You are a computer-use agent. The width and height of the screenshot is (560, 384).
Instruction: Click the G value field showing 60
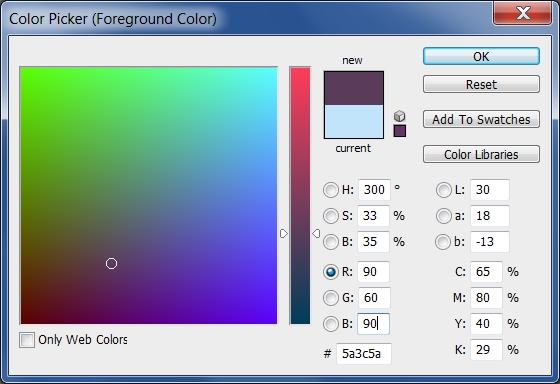point(374,298)
